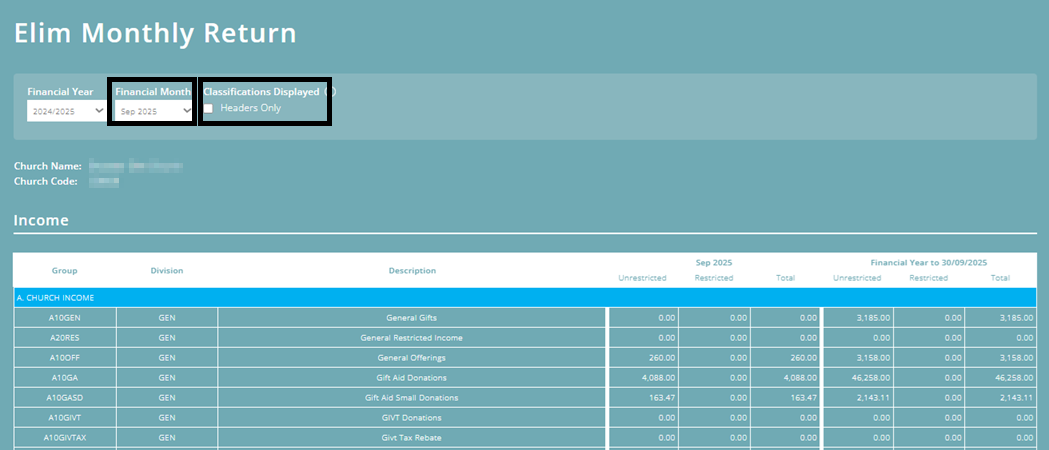Click GEN division in the A10GEN row
The width and height of the screenshot is (1049, 450).
click(x=167, y=318)
